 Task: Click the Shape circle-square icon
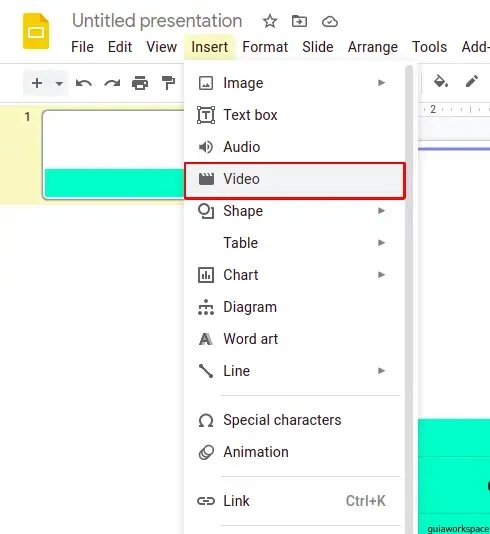pyautogui.click(x=206, y=211)
